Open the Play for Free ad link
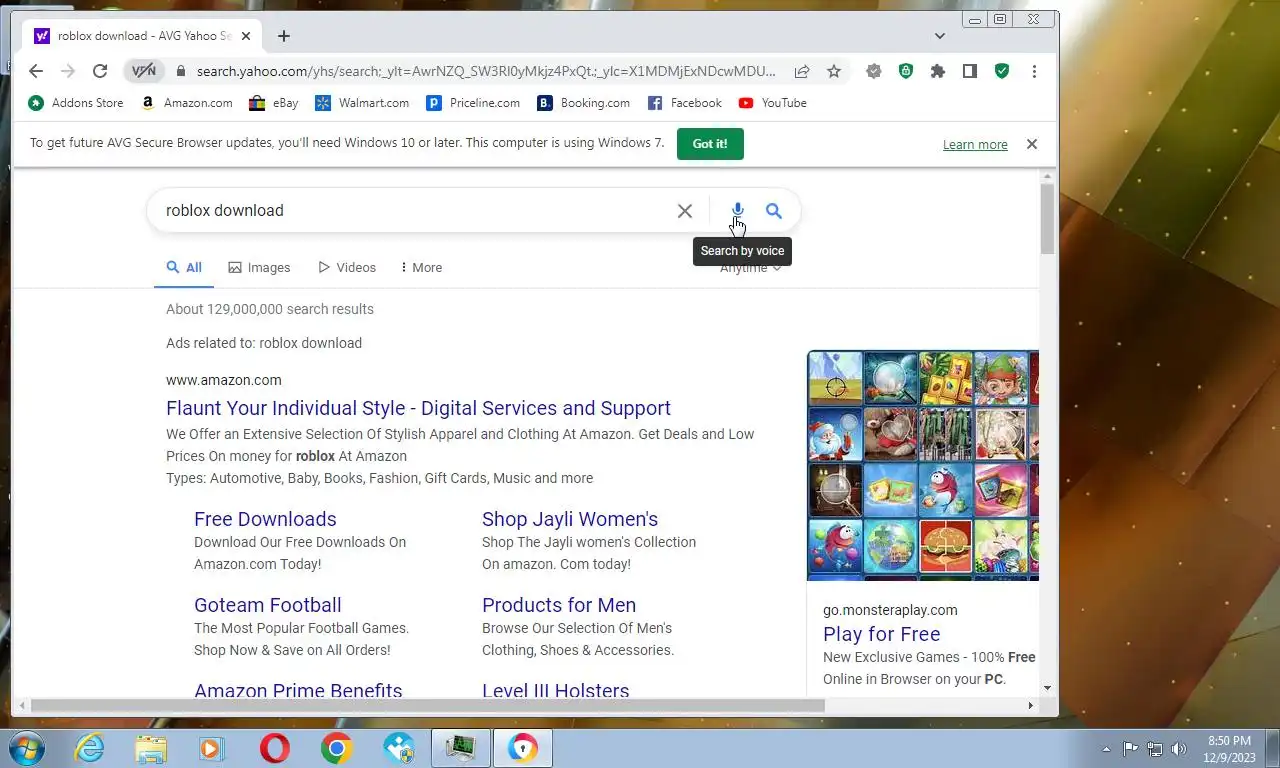The image size is (1280, 768). point(882,634)
